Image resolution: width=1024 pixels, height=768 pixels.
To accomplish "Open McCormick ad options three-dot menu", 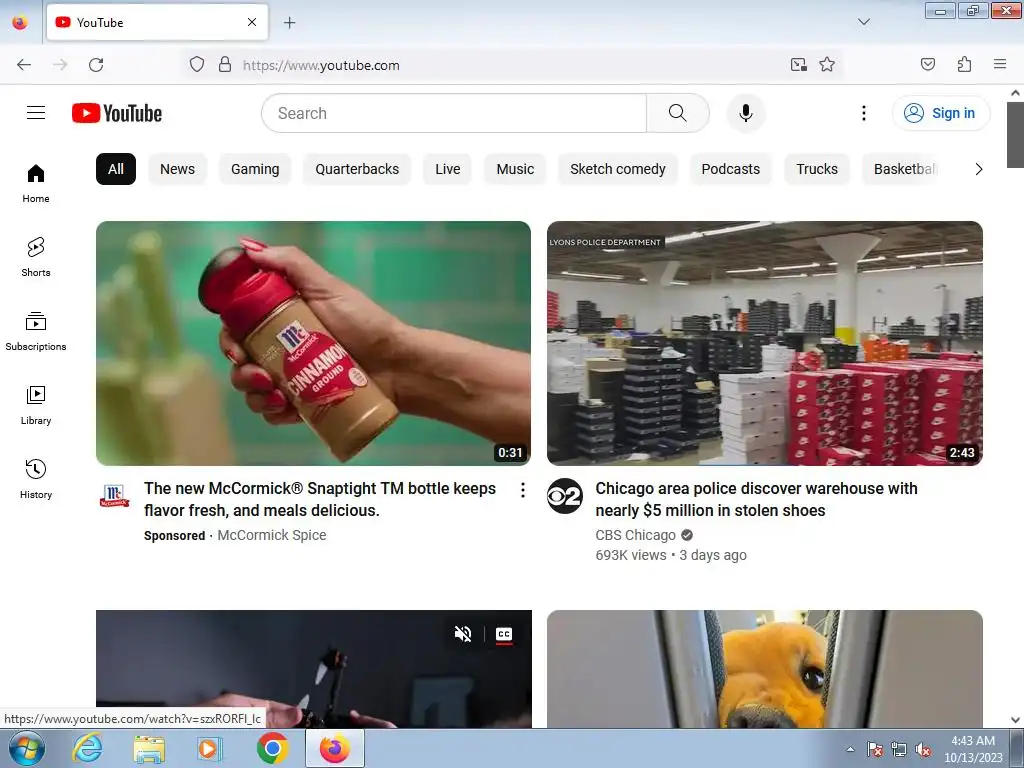I will click(522, 490).
